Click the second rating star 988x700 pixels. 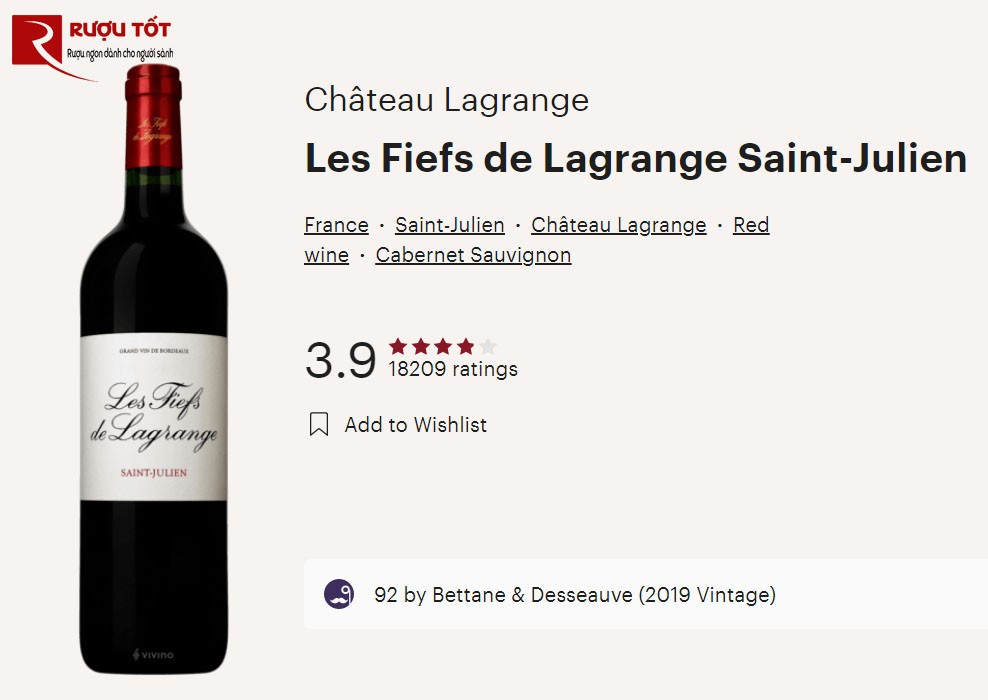(419, 345)
